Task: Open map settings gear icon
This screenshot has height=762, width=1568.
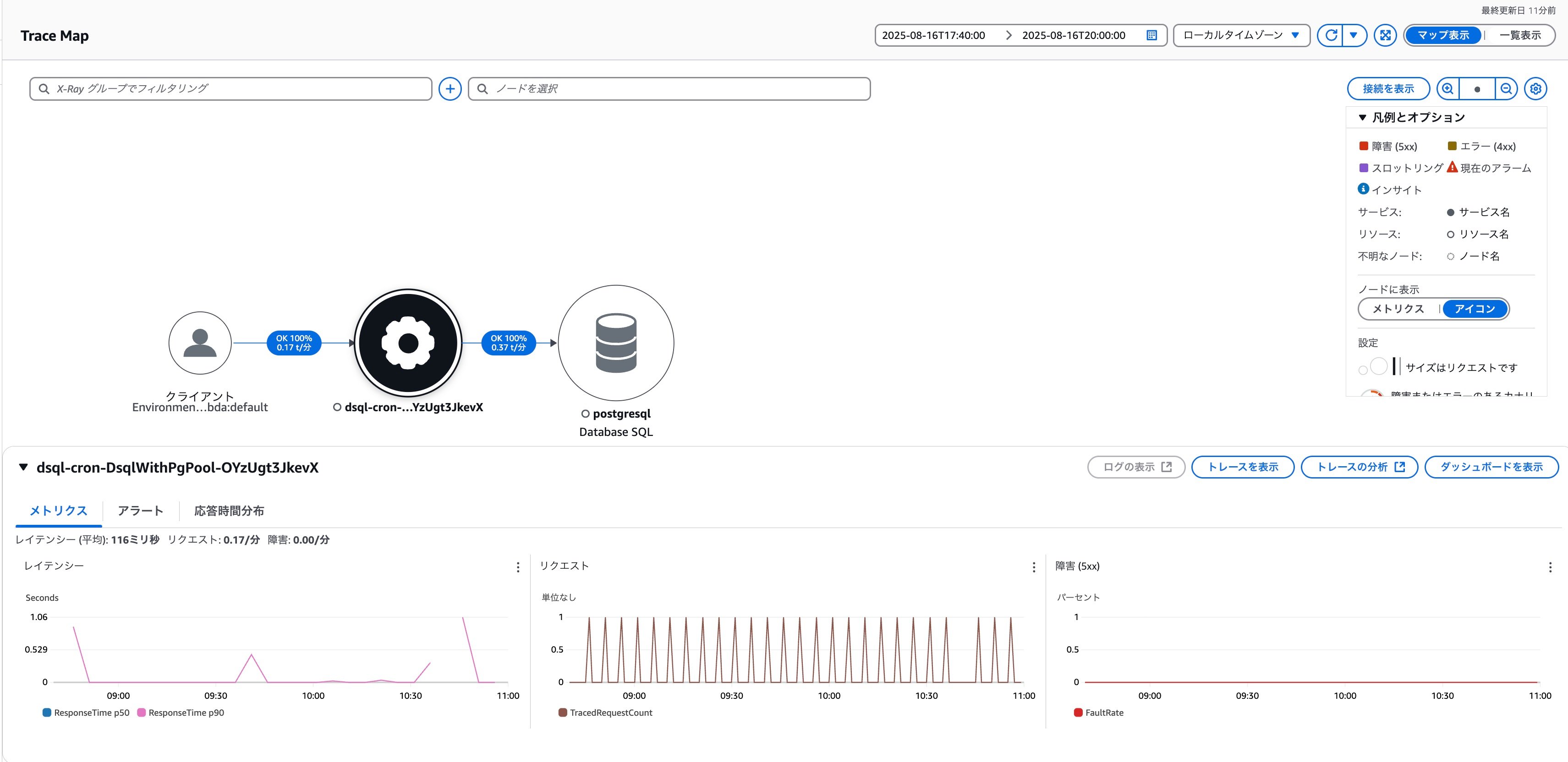Action: (x=1536, y=89)
